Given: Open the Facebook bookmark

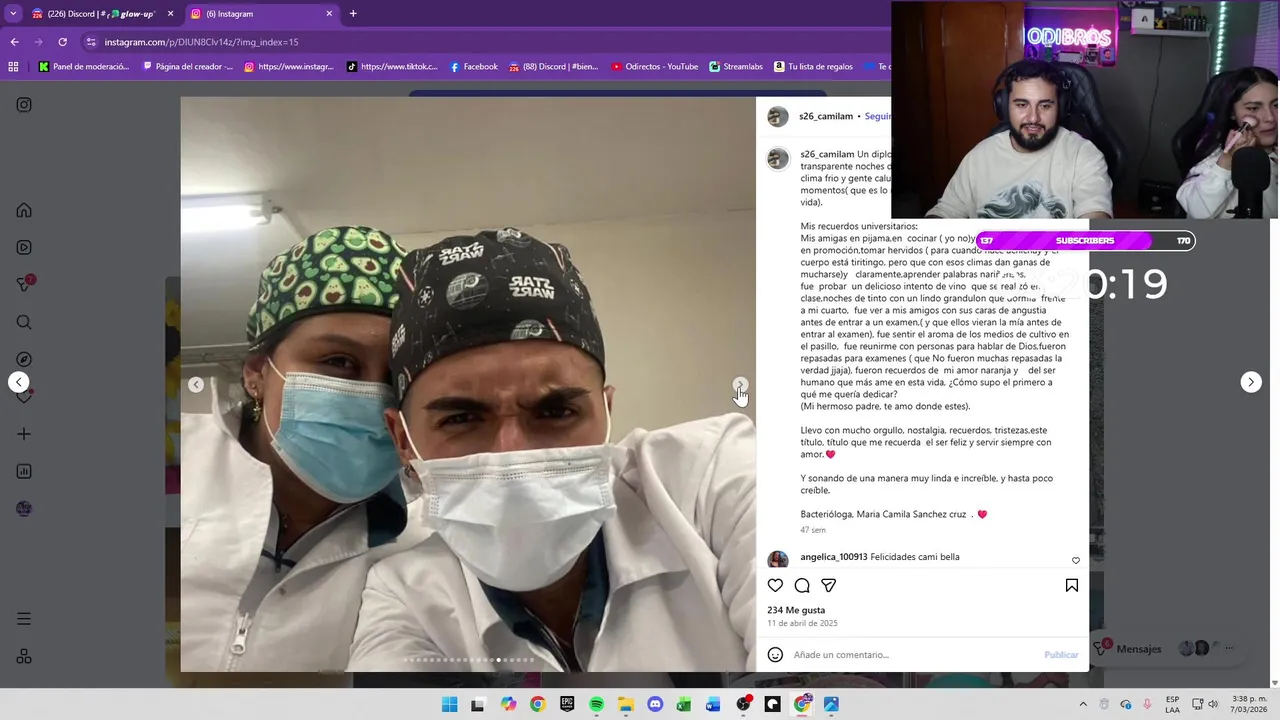Looking at the screenshot, I should coord(474,67).
